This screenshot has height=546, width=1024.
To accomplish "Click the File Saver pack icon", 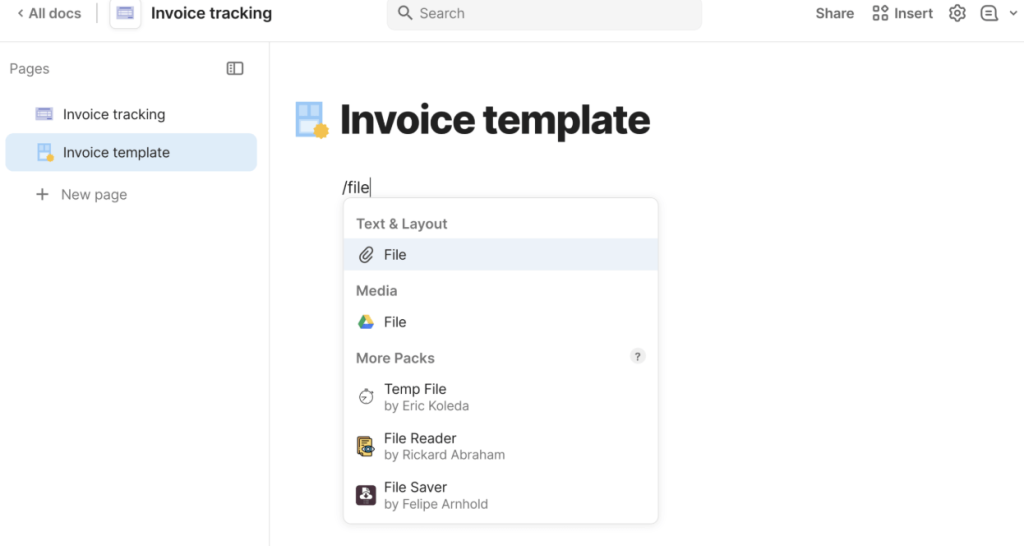I will (x=366, y=495).
